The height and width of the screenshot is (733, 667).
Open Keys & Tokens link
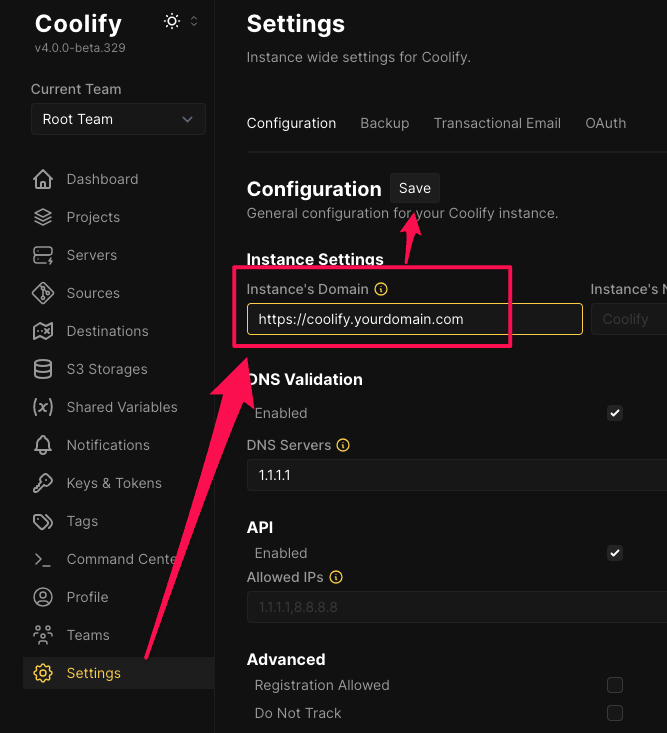(x=114, y=483)
